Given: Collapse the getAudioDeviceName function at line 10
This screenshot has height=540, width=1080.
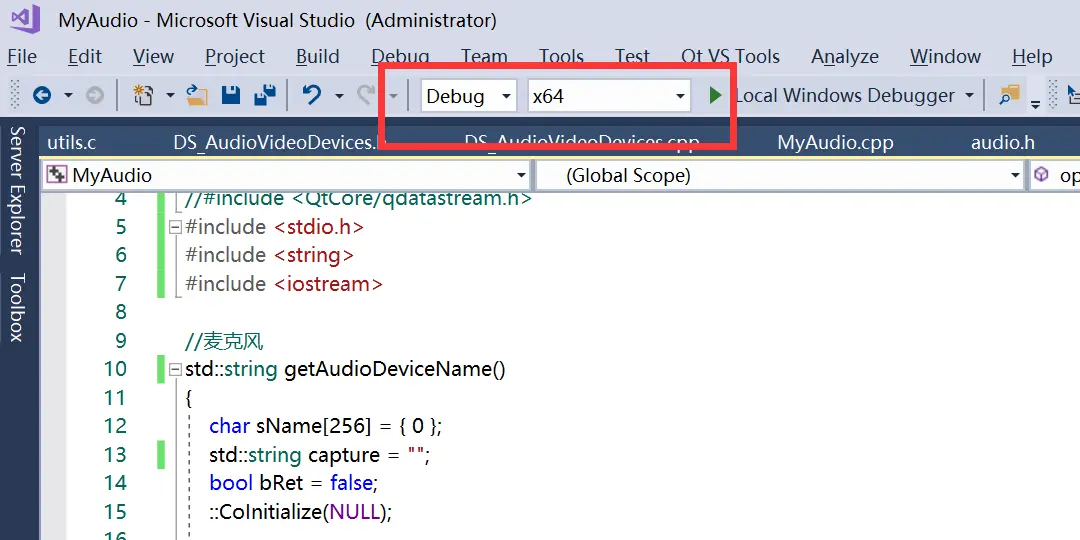Looking at the screenshot, I should 175,369.
